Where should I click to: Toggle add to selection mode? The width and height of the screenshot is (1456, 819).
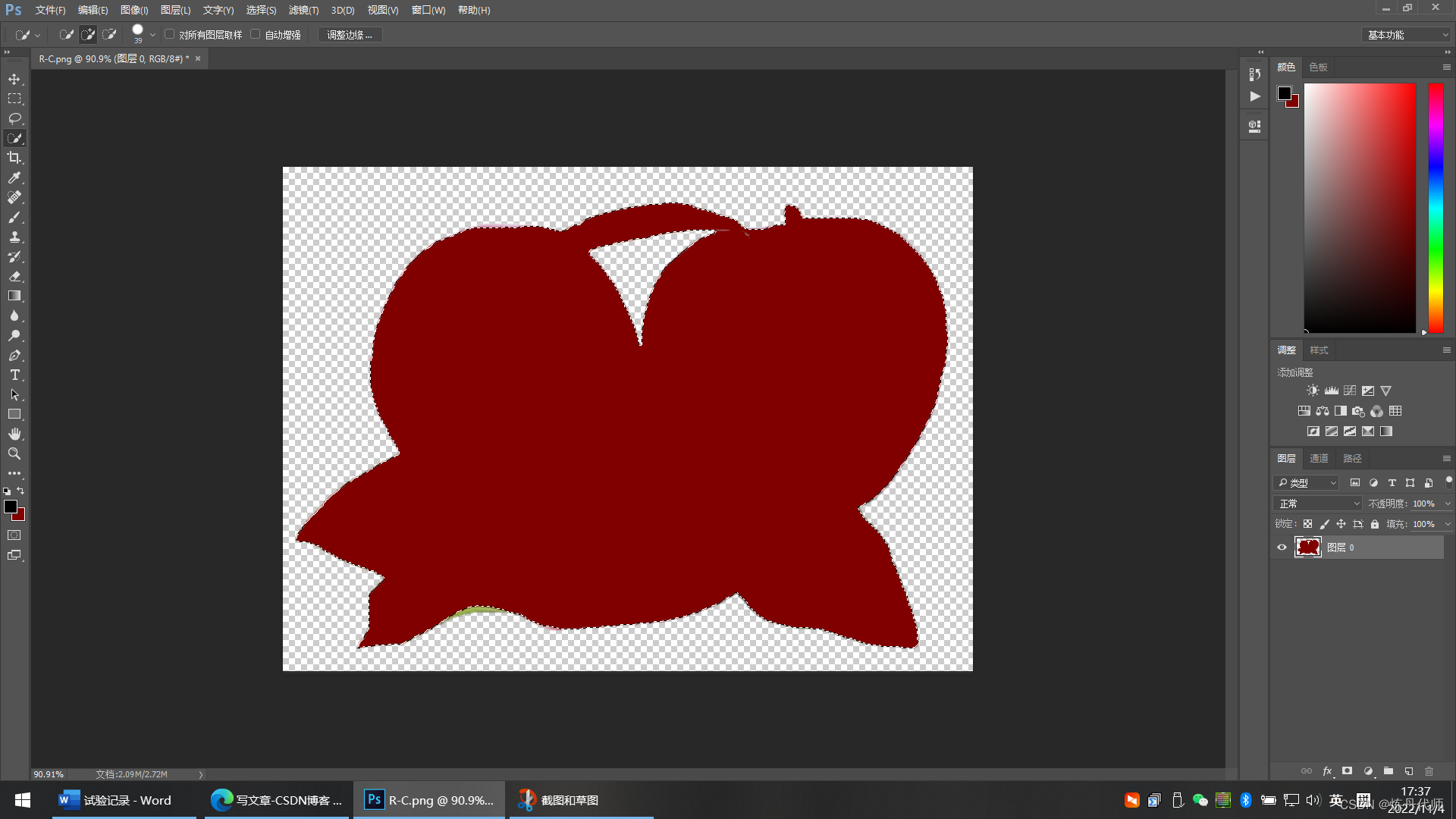88,35
